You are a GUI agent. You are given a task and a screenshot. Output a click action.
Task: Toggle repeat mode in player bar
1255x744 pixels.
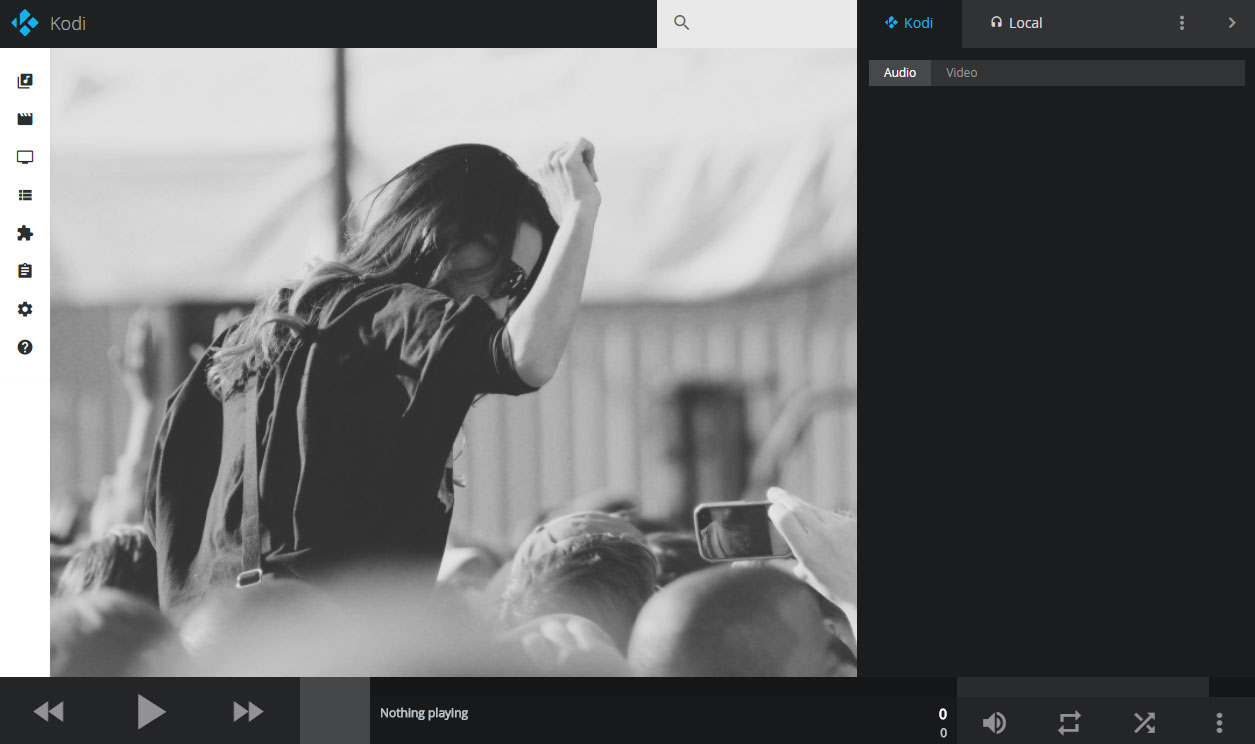1069,722
